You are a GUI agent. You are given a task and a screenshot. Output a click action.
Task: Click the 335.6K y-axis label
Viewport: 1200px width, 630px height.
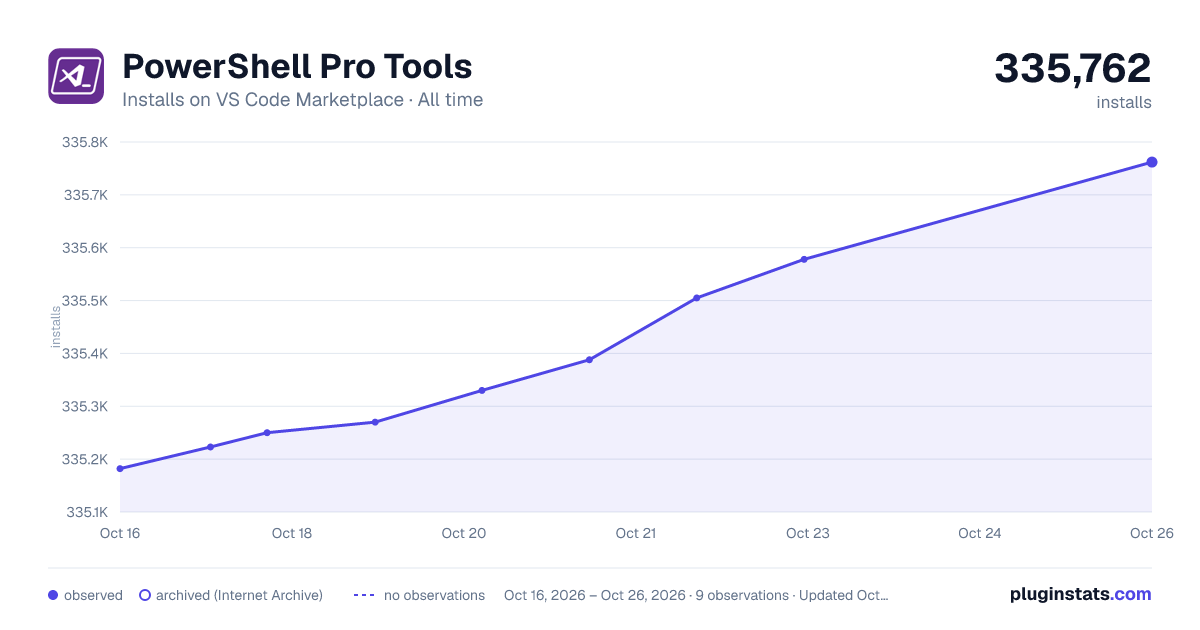(x=85, y=248)
